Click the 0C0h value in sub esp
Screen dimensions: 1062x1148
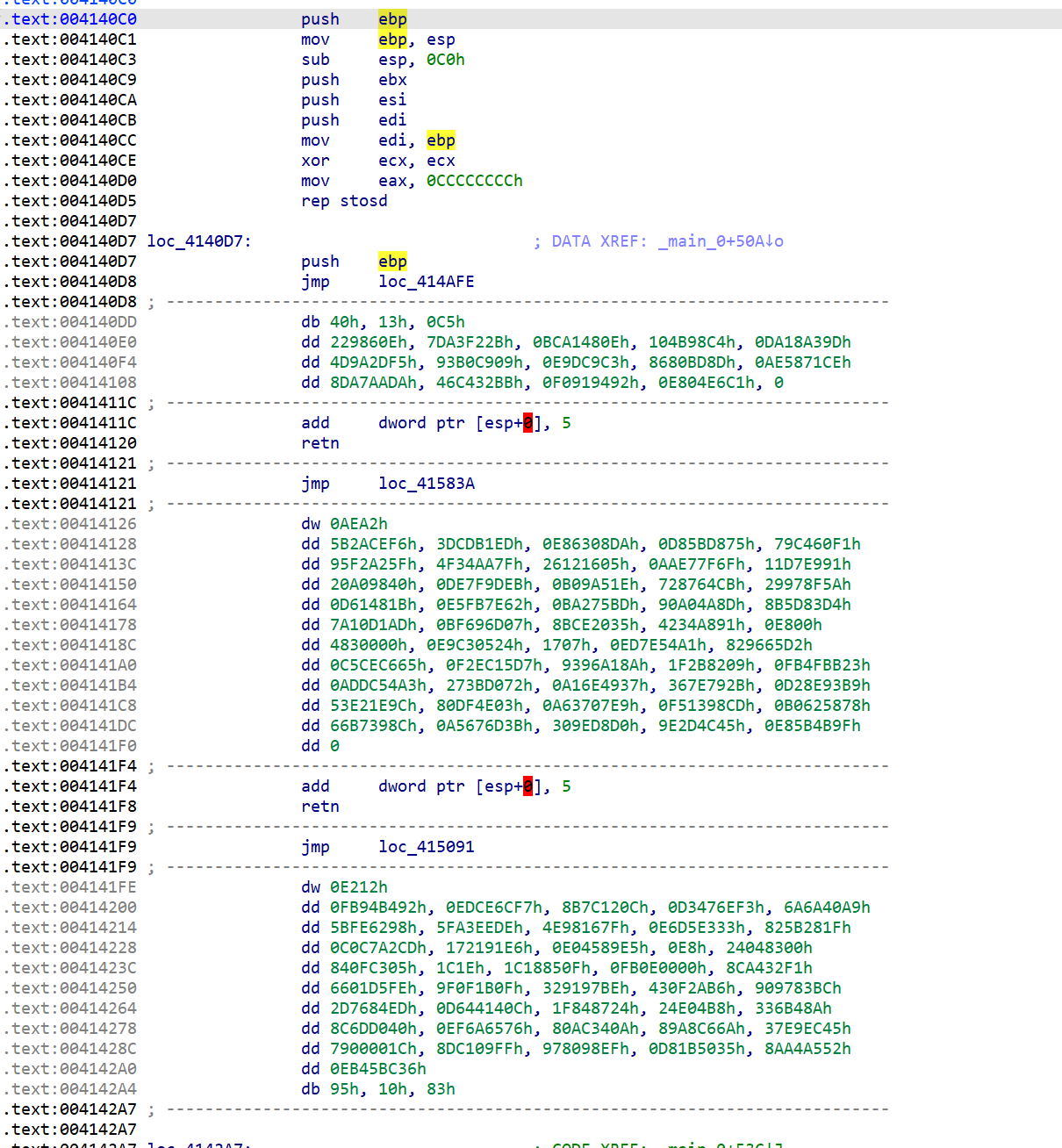(x=445, y=60)
